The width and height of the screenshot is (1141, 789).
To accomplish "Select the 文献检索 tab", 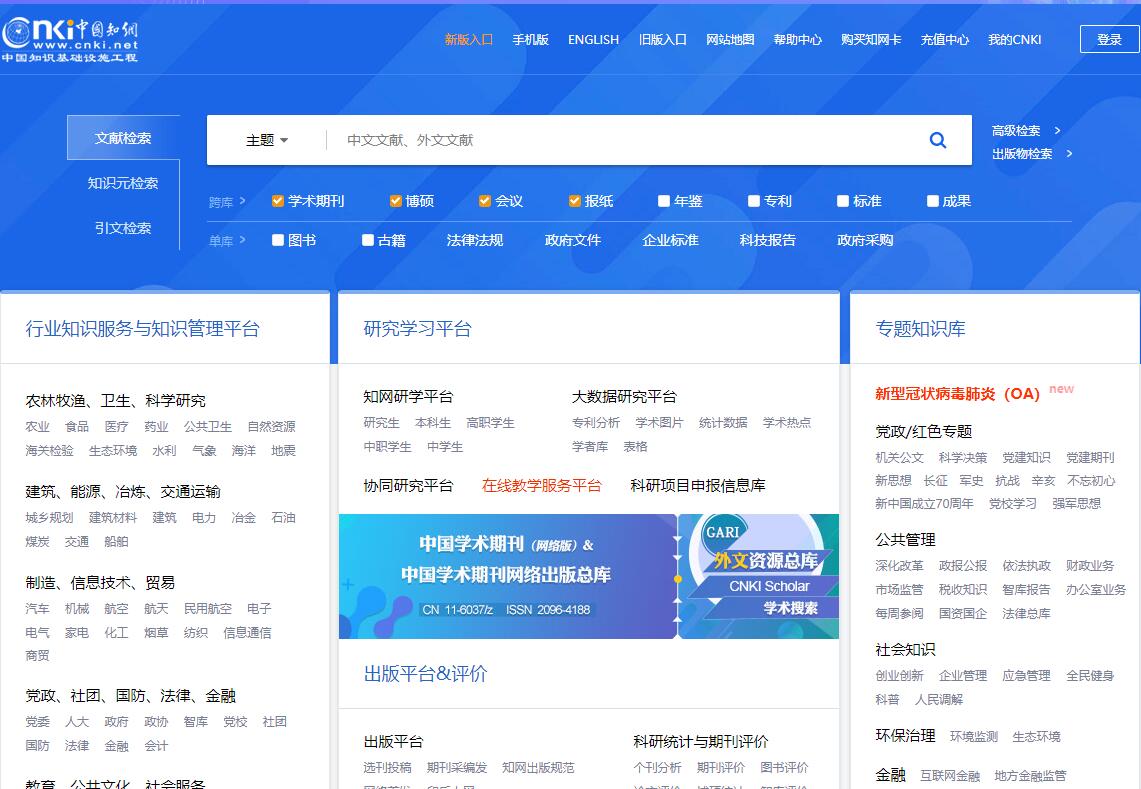I will [123, 138].
